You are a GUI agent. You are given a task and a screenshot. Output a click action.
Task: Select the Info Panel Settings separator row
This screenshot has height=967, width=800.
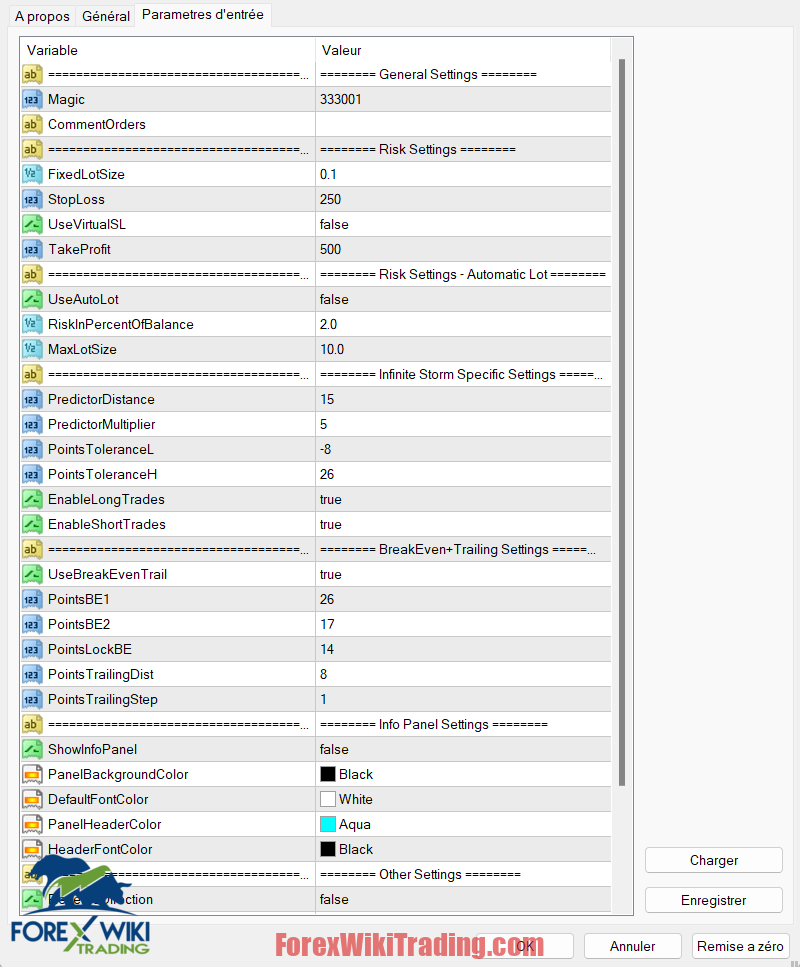(316, 725)
